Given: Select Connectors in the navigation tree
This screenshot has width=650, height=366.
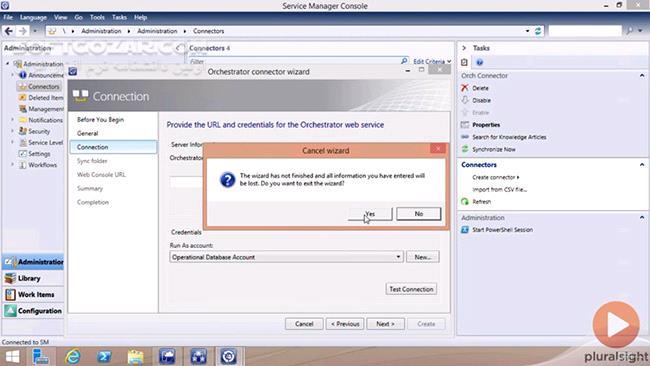Looking at the screenshot, I should (x=44, y=87).
